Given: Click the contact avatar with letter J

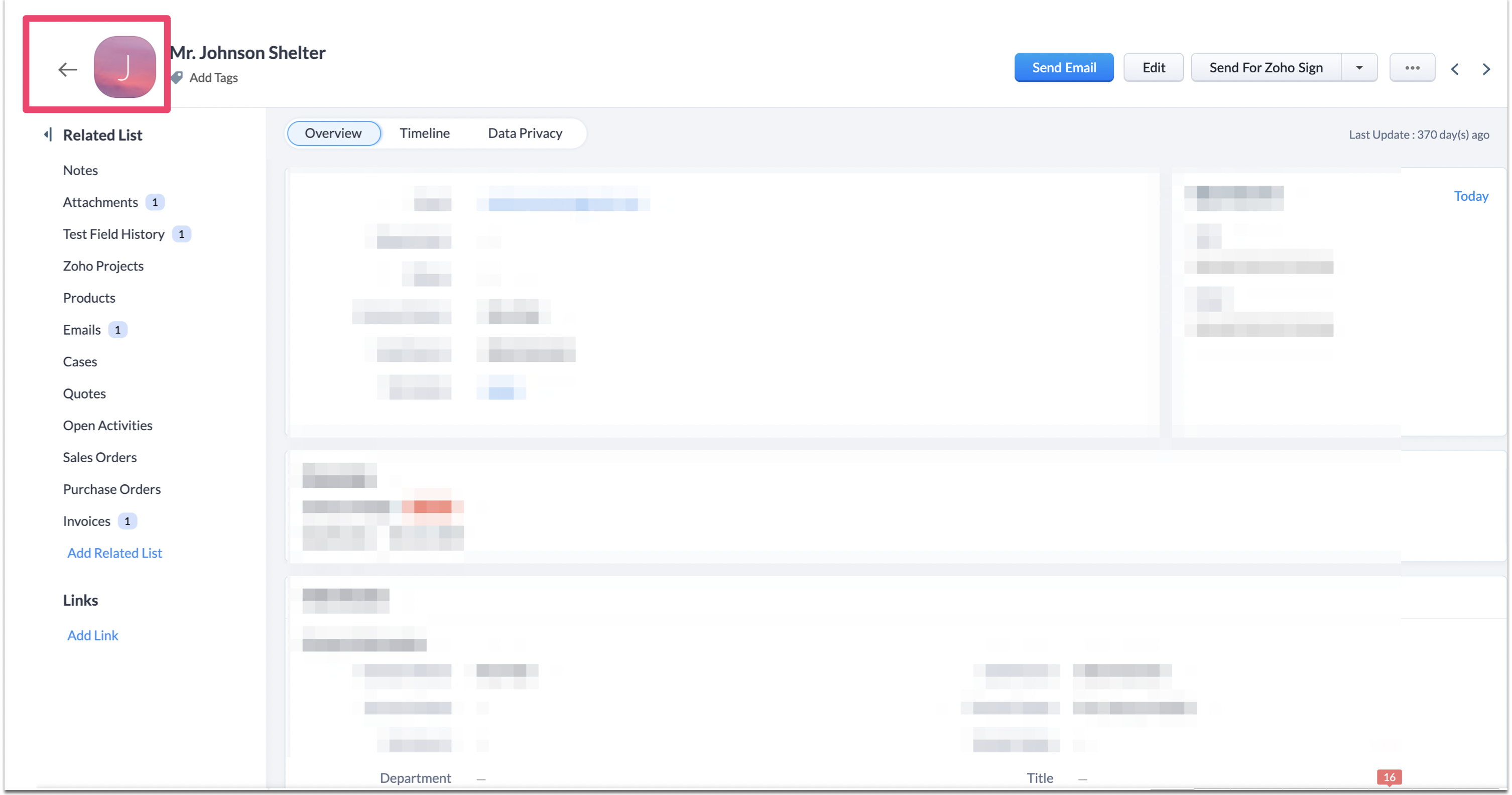Looking at the screenshot, I should click(124, 67).
